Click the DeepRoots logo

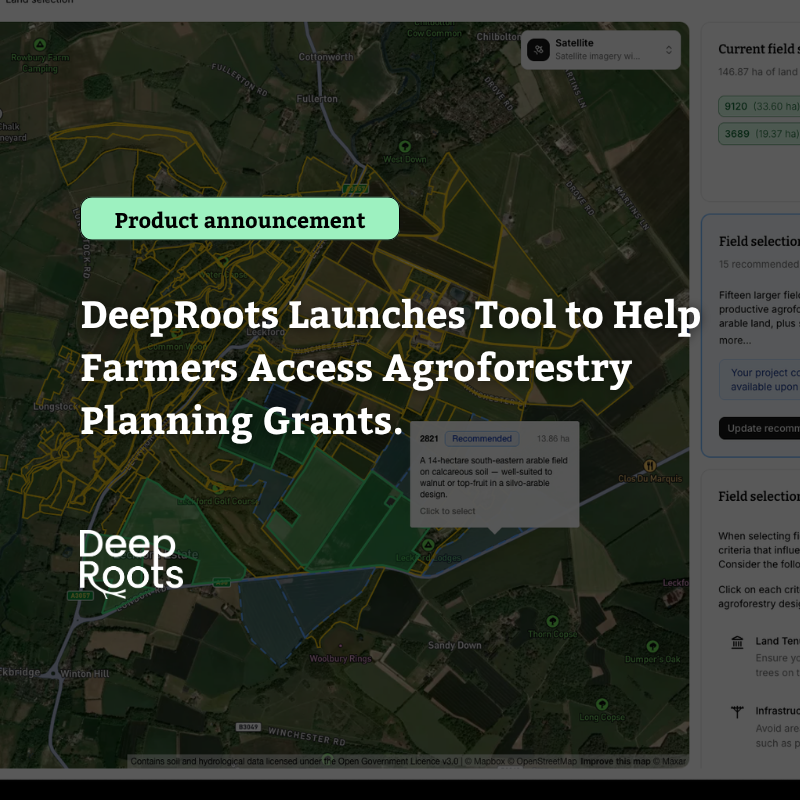coord(130,560)
